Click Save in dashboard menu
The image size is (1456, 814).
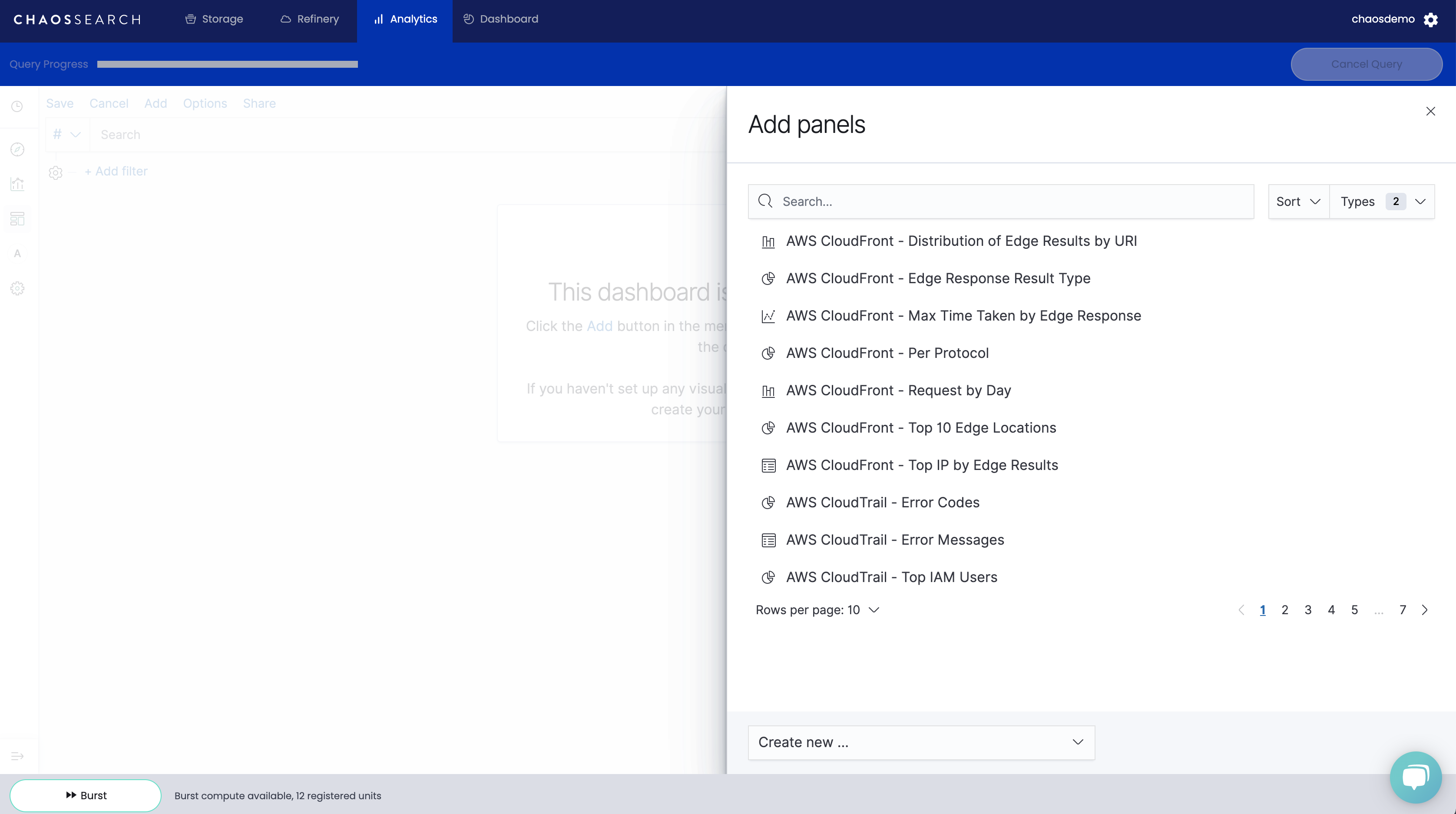coord(60,103)
